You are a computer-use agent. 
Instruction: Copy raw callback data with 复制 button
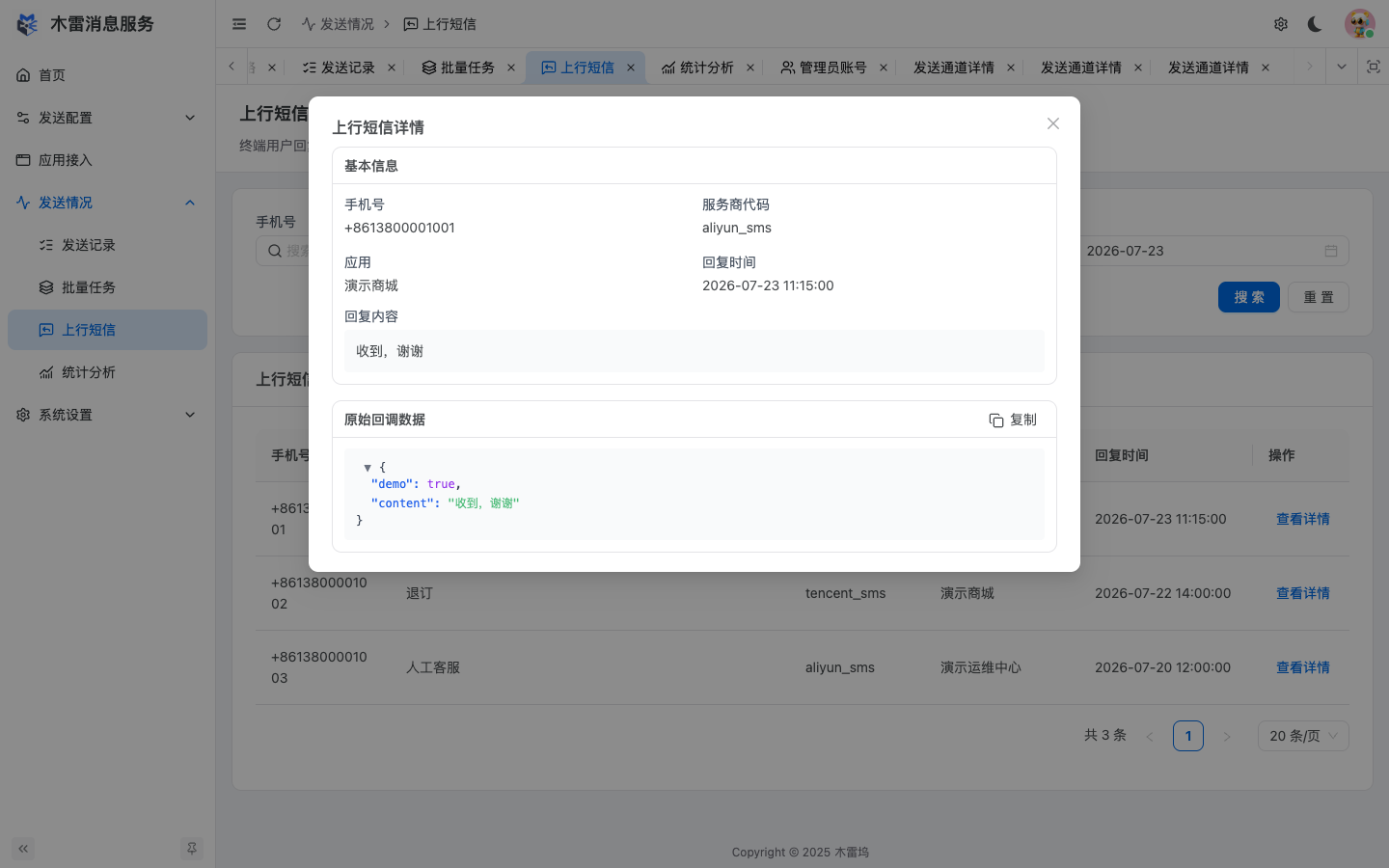pos(1013,420)
